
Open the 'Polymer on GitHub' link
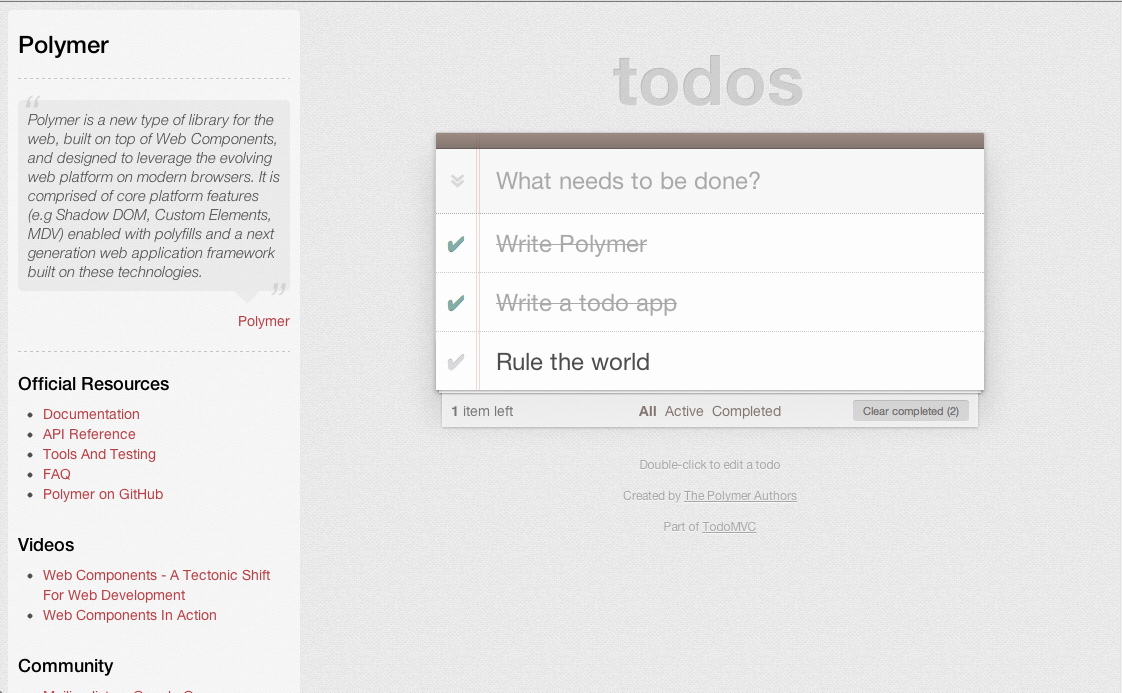coord(103,495)
